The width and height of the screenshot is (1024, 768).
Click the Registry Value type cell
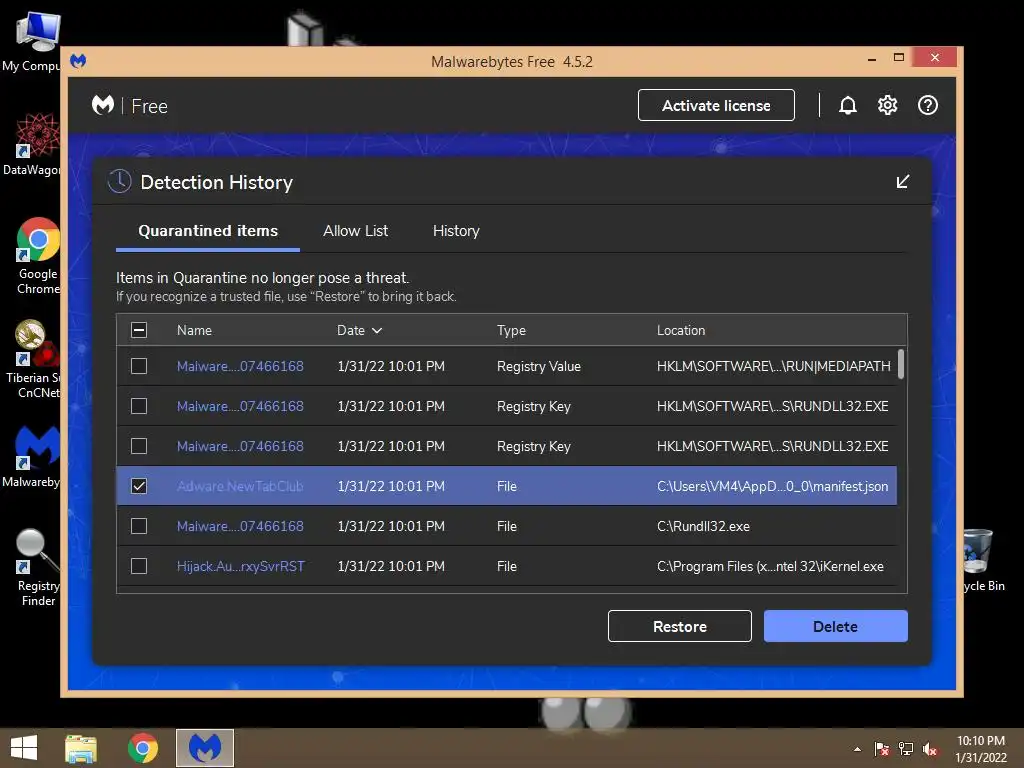[x=538, y=366]
